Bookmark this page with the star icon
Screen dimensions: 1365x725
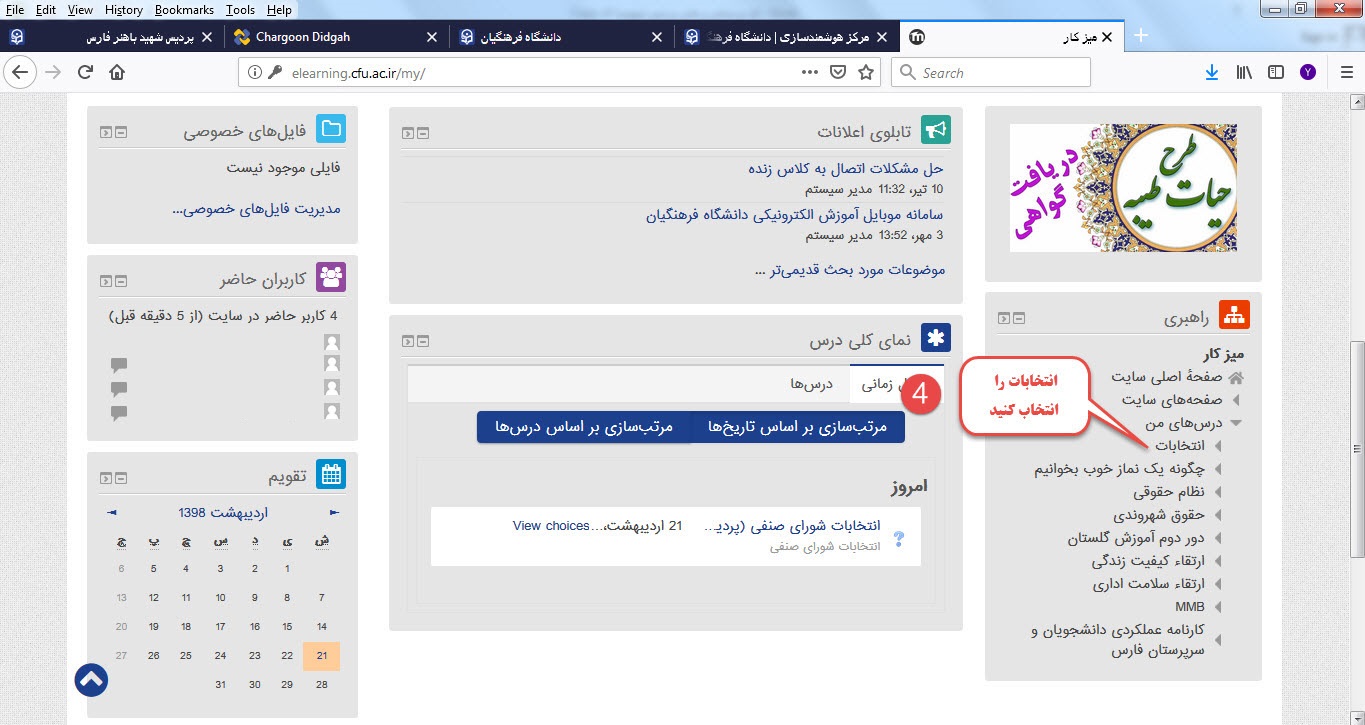click(x=866, y=72)
